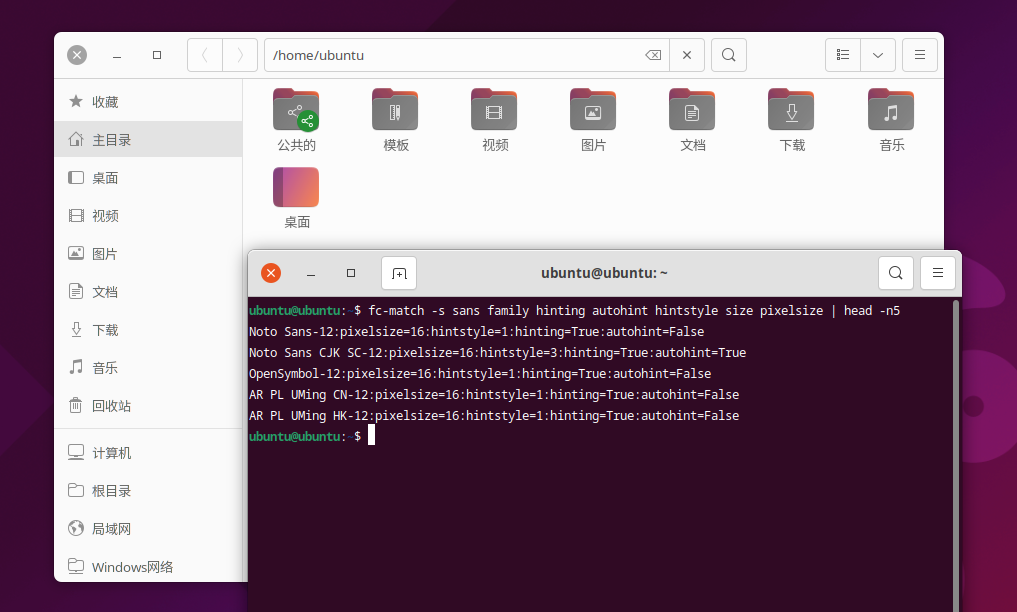Go to 桌面 in the sidebar
The height and width of the screenshot is (612, 1017).
149,178
